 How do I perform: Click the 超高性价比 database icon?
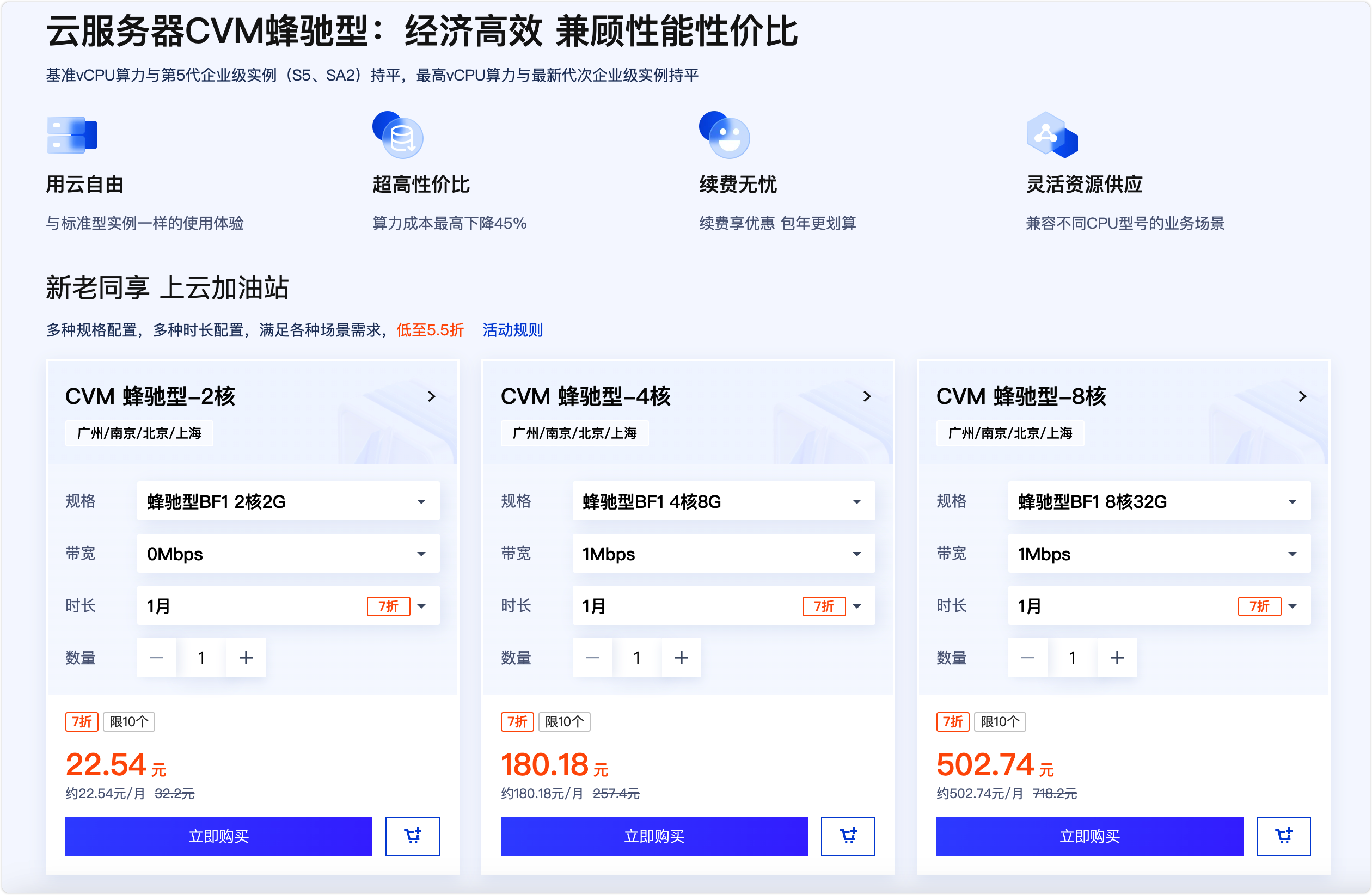(398, 135)
